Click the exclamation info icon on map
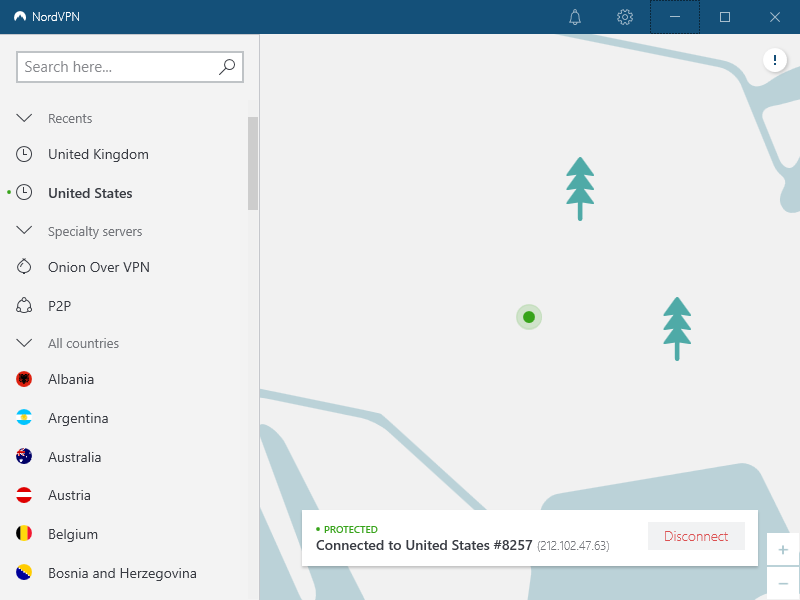800x600 pixels. tap(775, 60)
